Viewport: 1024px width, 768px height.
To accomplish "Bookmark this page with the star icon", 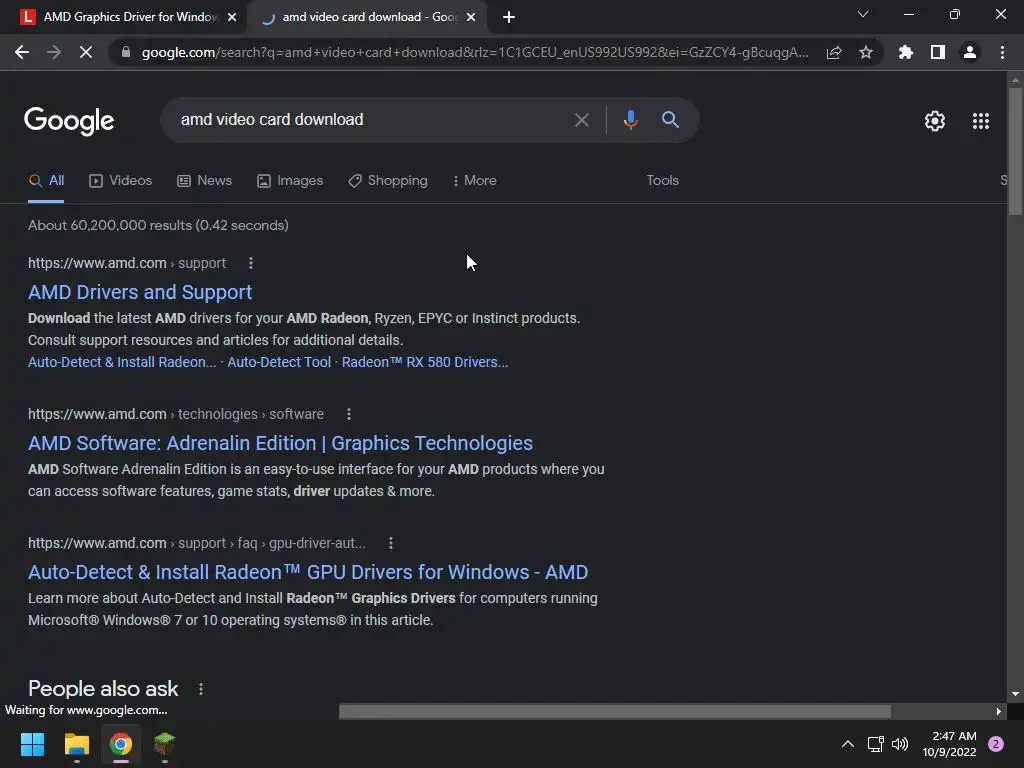I will [x=865, y=52].
